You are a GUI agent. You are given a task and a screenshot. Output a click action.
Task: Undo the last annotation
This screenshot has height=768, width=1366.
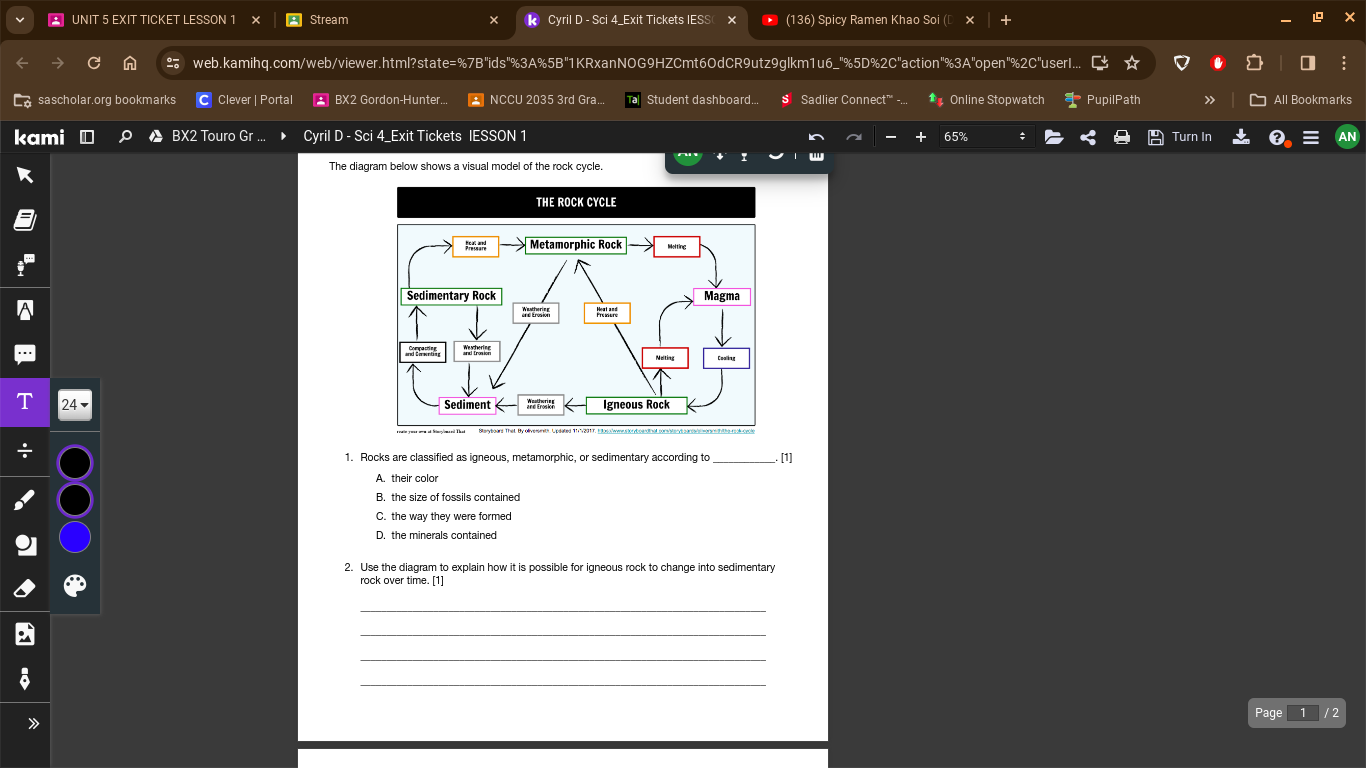[x=816, y=137]
